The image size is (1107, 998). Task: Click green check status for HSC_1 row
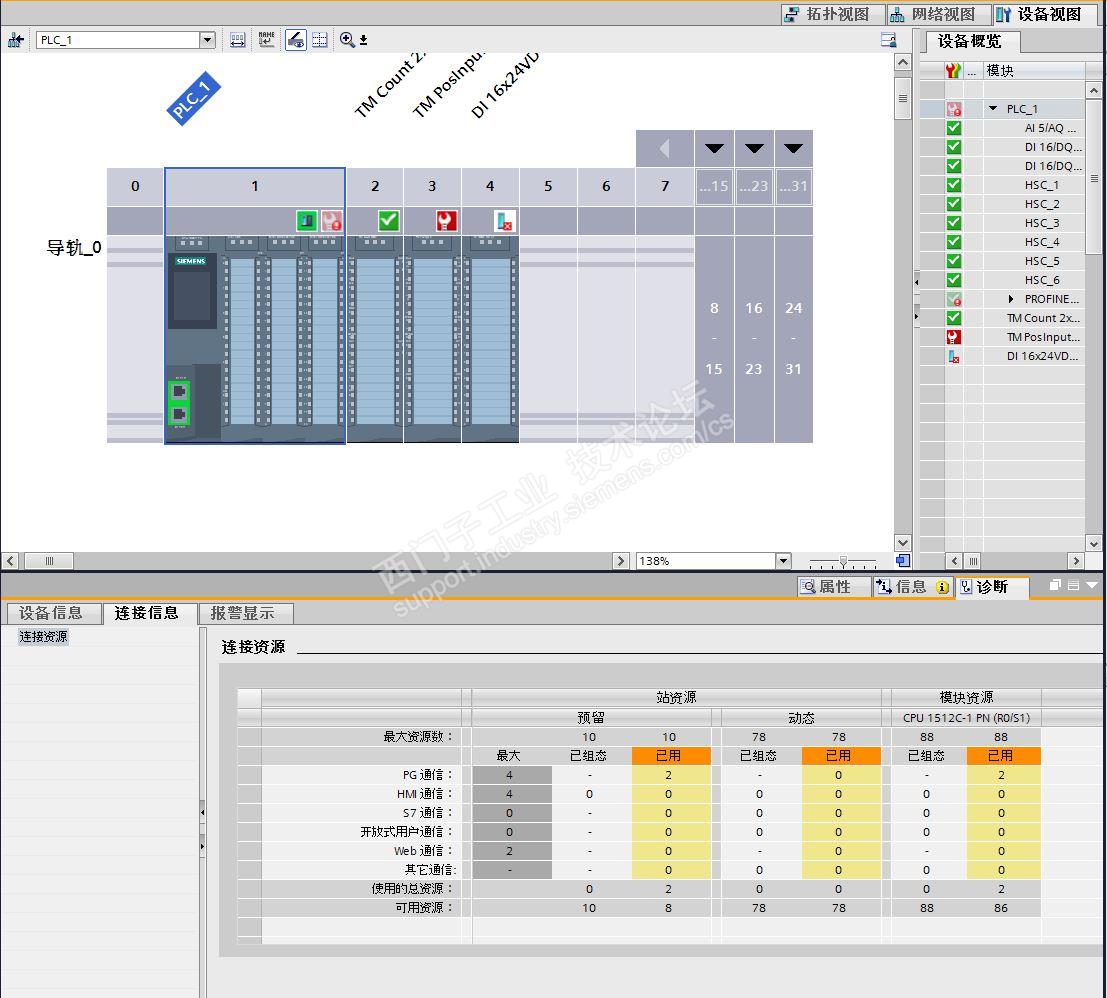954,185
